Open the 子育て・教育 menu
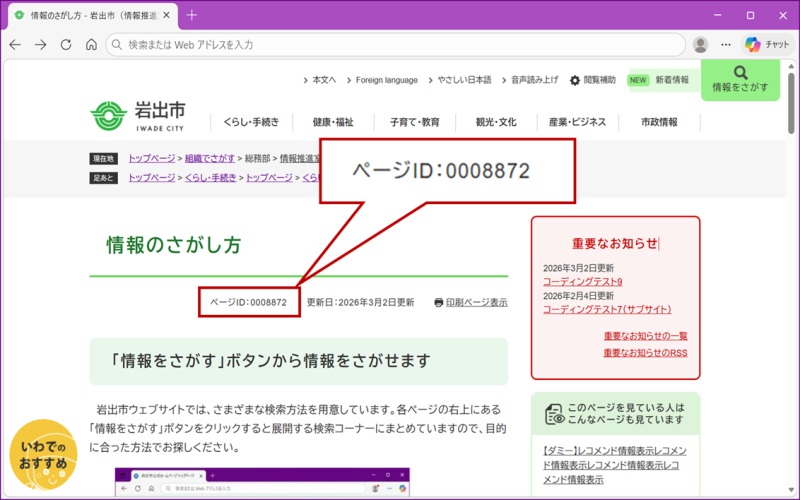This screenshot has width=800, height=500. pyautogui.click(x=415, y=122)
